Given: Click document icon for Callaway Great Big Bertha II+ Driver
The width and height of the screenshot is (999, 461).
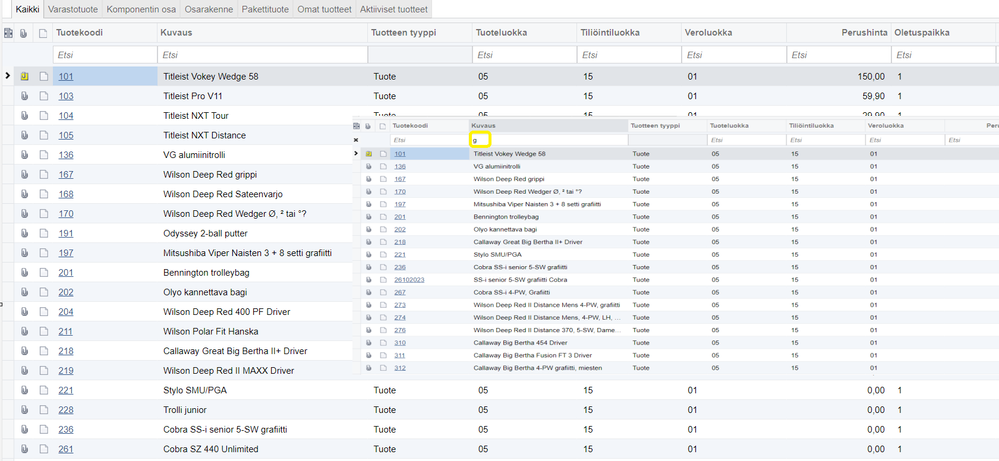Looking at the screenshot, I should (x=43, y=351).
